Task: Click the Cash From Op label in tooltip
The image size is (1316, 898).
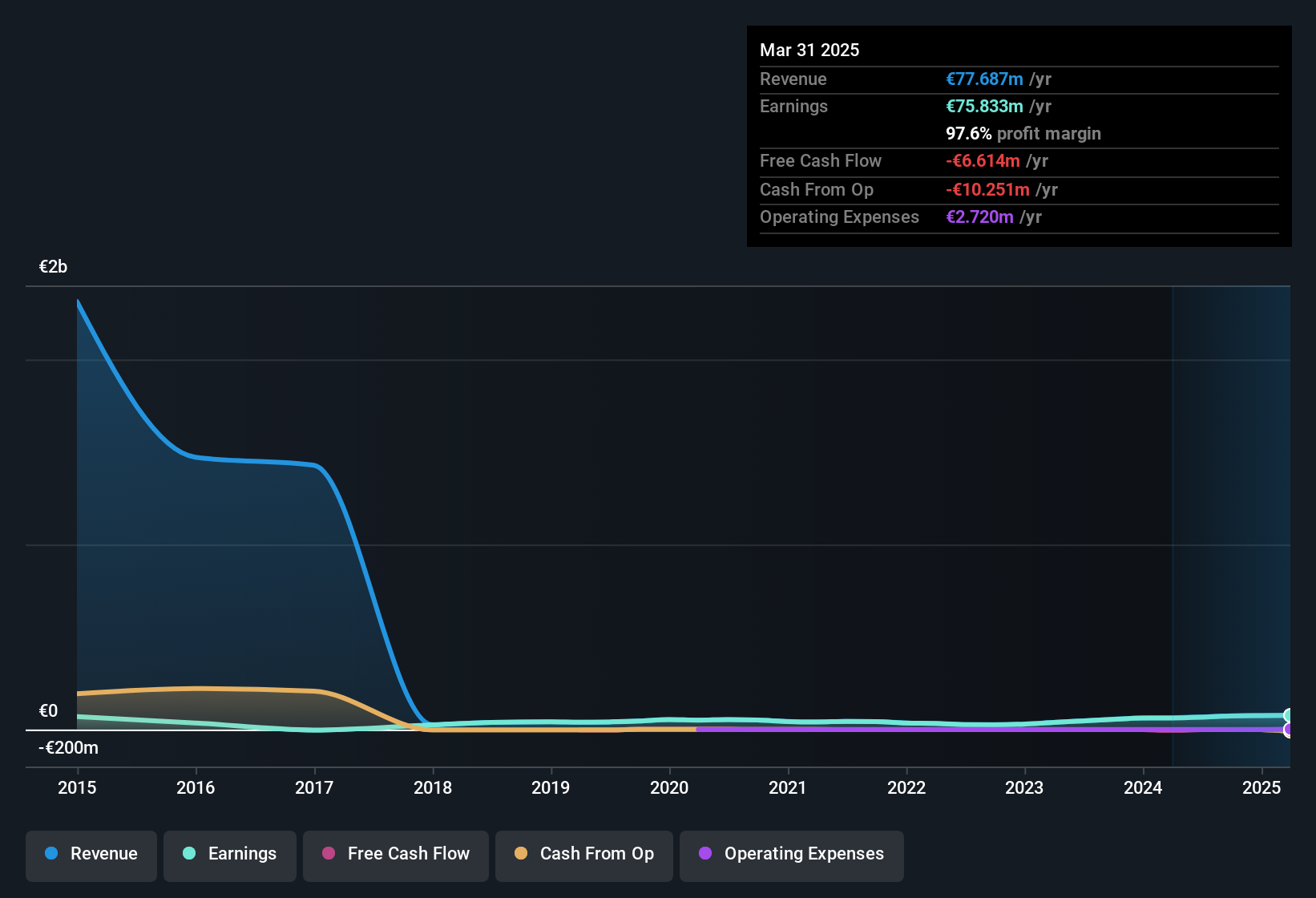Action: [x=817, y=189]
